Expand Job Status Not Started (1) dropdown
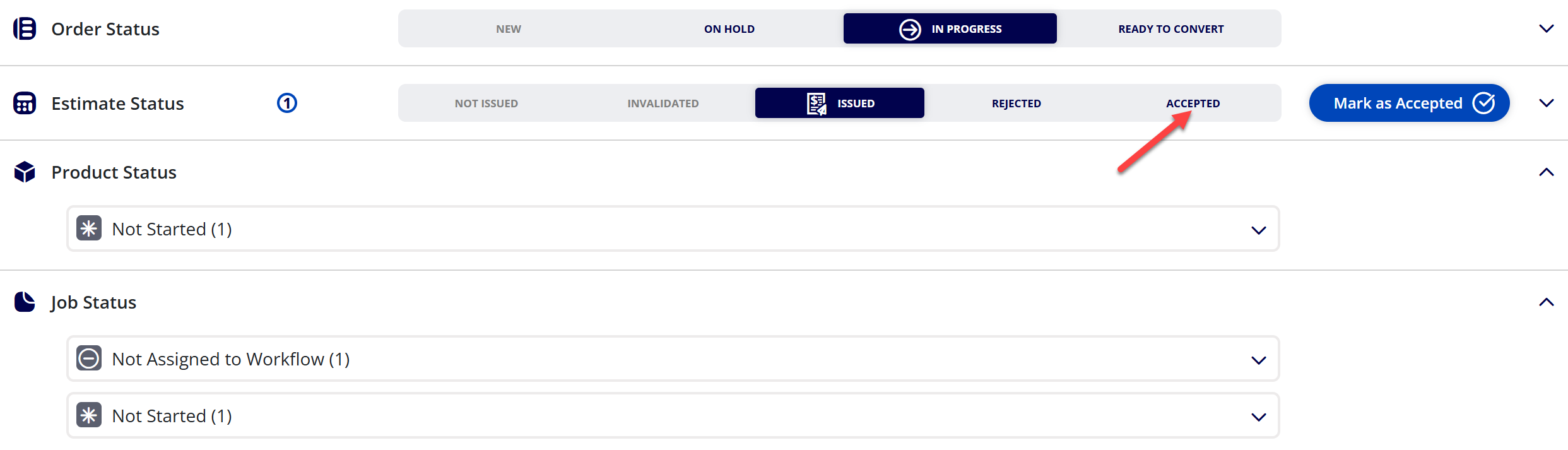The height and width of the screenshot is (450, 1568). (1258, 417)
